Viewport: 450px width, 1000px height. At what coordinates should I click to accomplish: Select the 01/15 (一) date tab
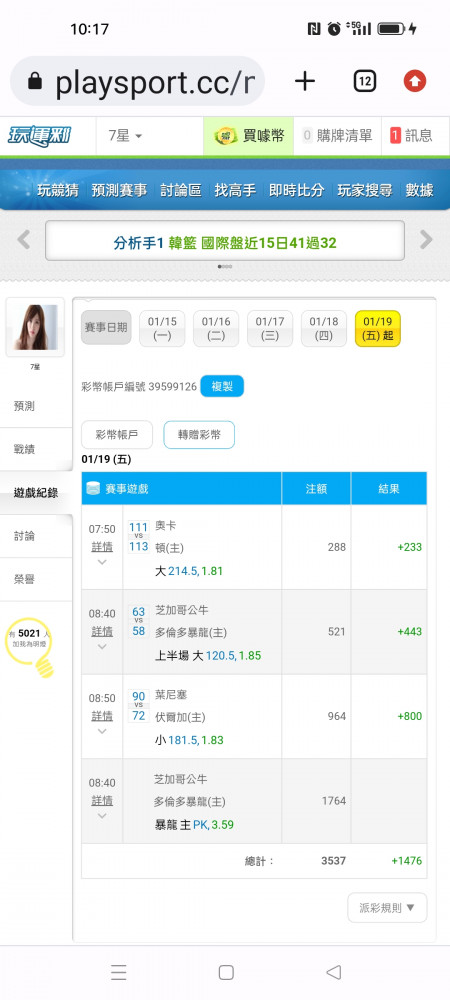[x=163, y=328]
